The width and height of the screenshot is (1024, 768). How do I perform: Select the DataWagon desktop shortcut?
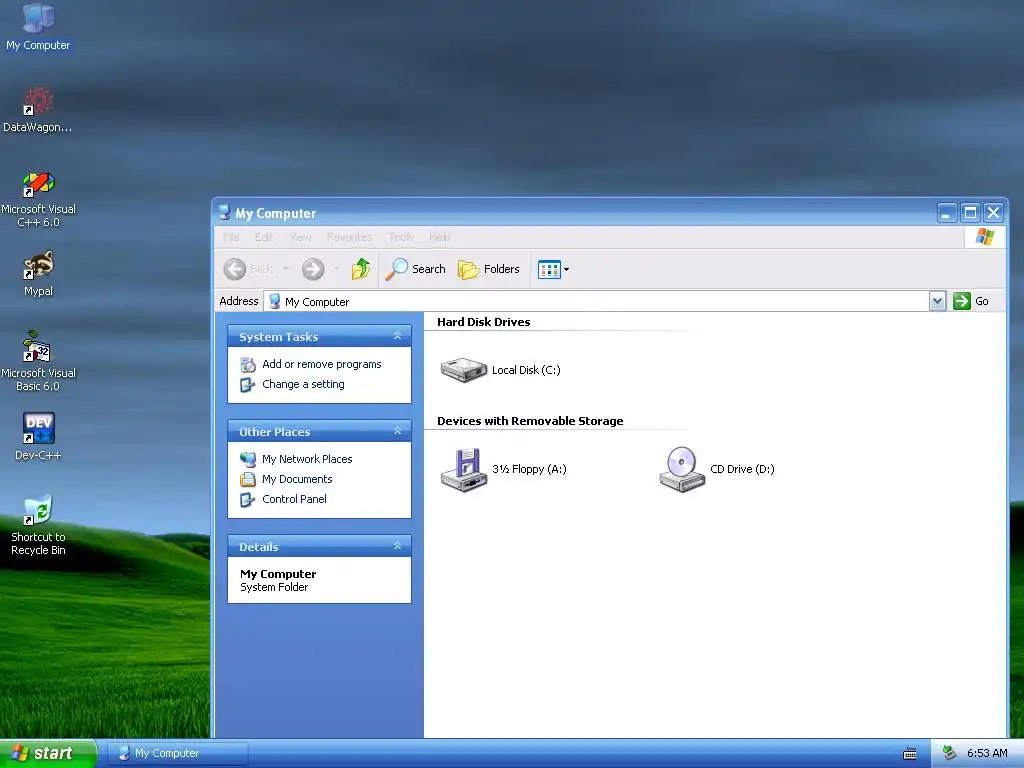click(38, 110)
